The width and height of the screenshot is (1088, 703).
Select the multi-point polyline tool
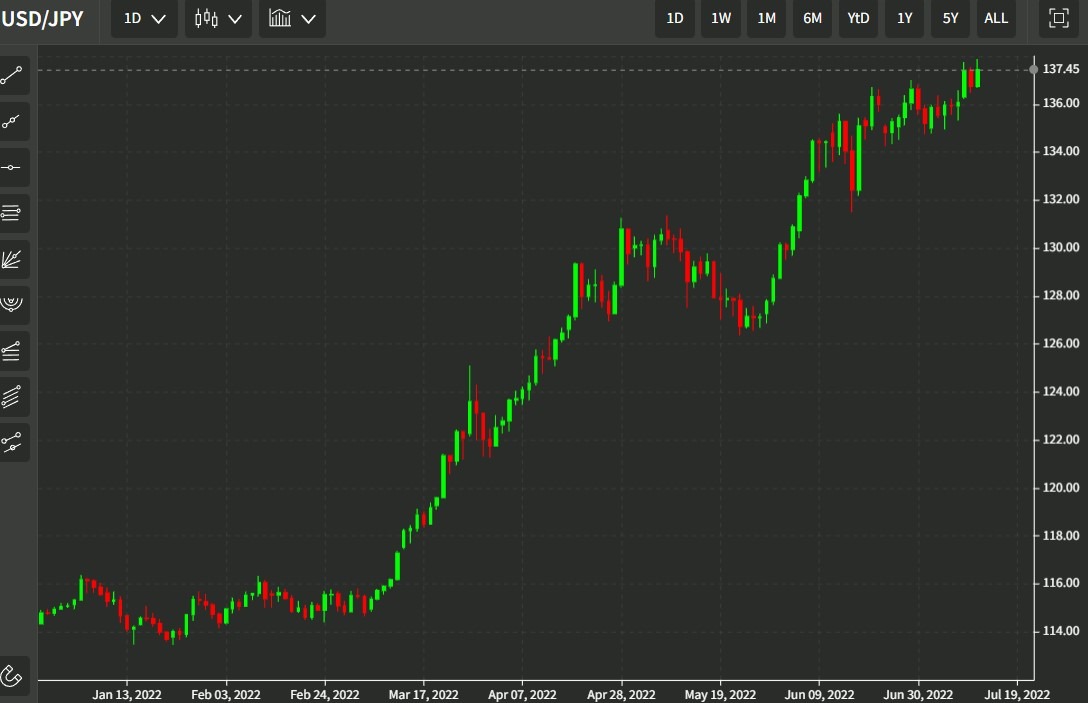[x=12, y=121]
